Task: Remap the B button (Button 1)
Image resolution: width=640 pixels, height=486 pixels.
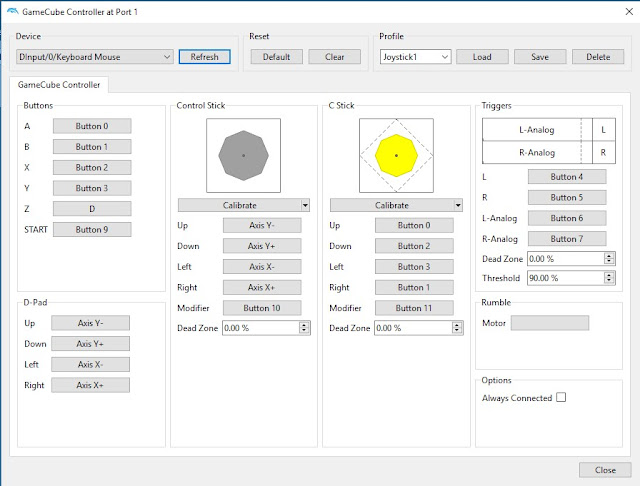Action: point(92,146)
